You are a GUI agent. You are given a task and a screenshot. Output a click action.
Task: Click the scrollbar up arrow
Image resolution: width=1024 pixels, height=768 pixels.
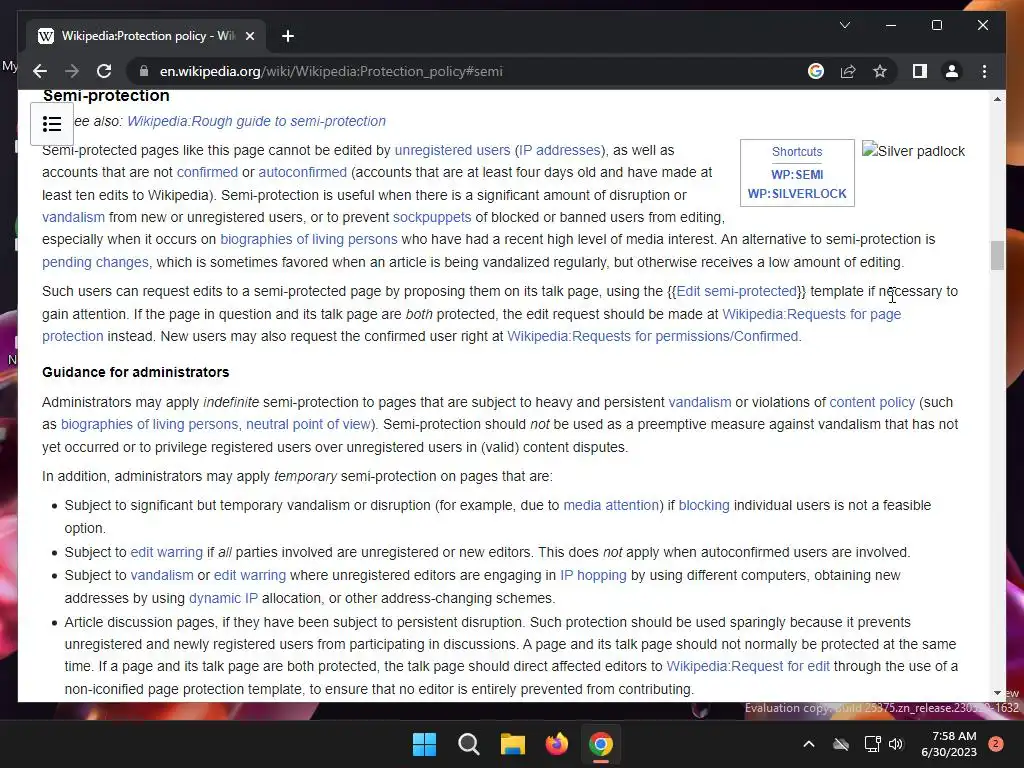pyautogui.click(x=997, y=99)
